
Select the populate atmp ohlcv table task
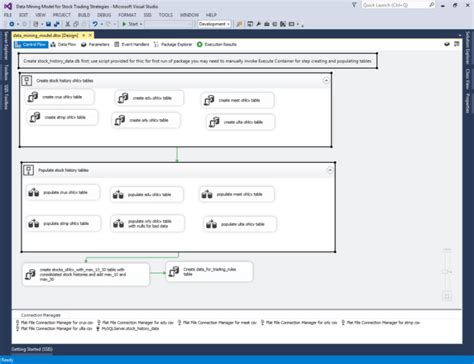[x=63, y=223]
